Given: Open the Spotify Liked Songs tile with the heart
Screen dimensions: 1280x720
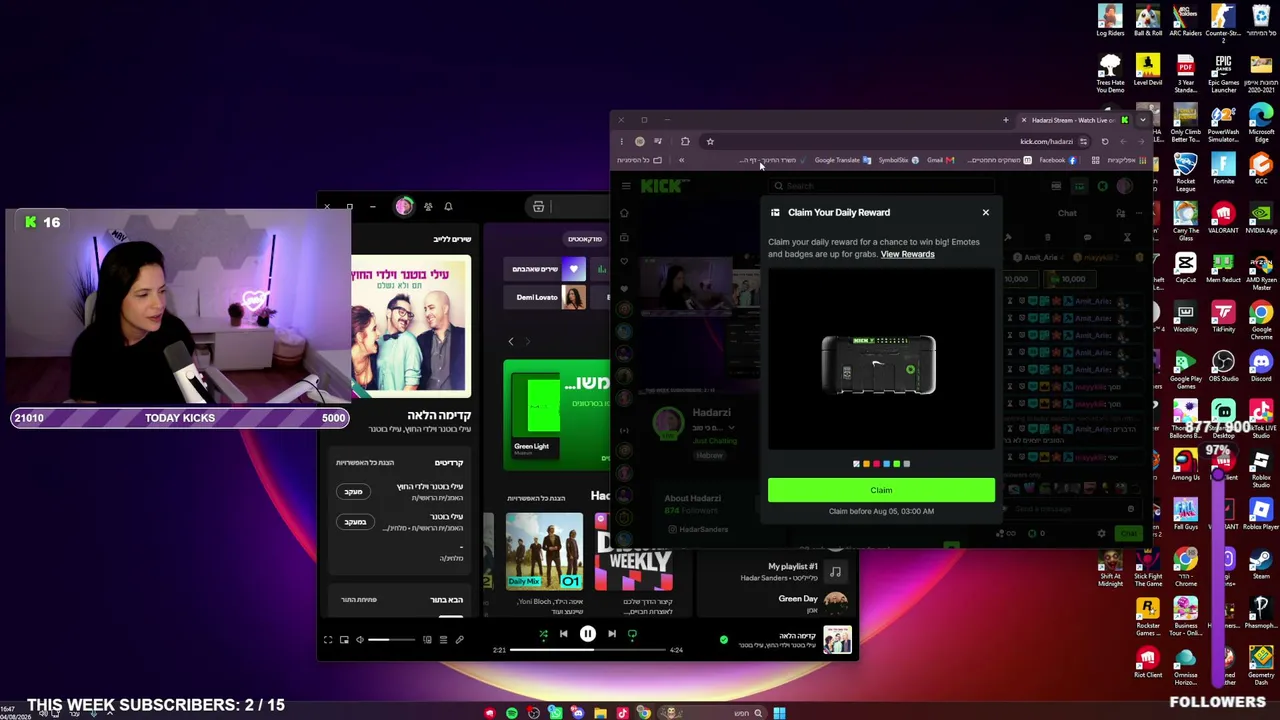Looking at the screenshot, I should 547,269.
